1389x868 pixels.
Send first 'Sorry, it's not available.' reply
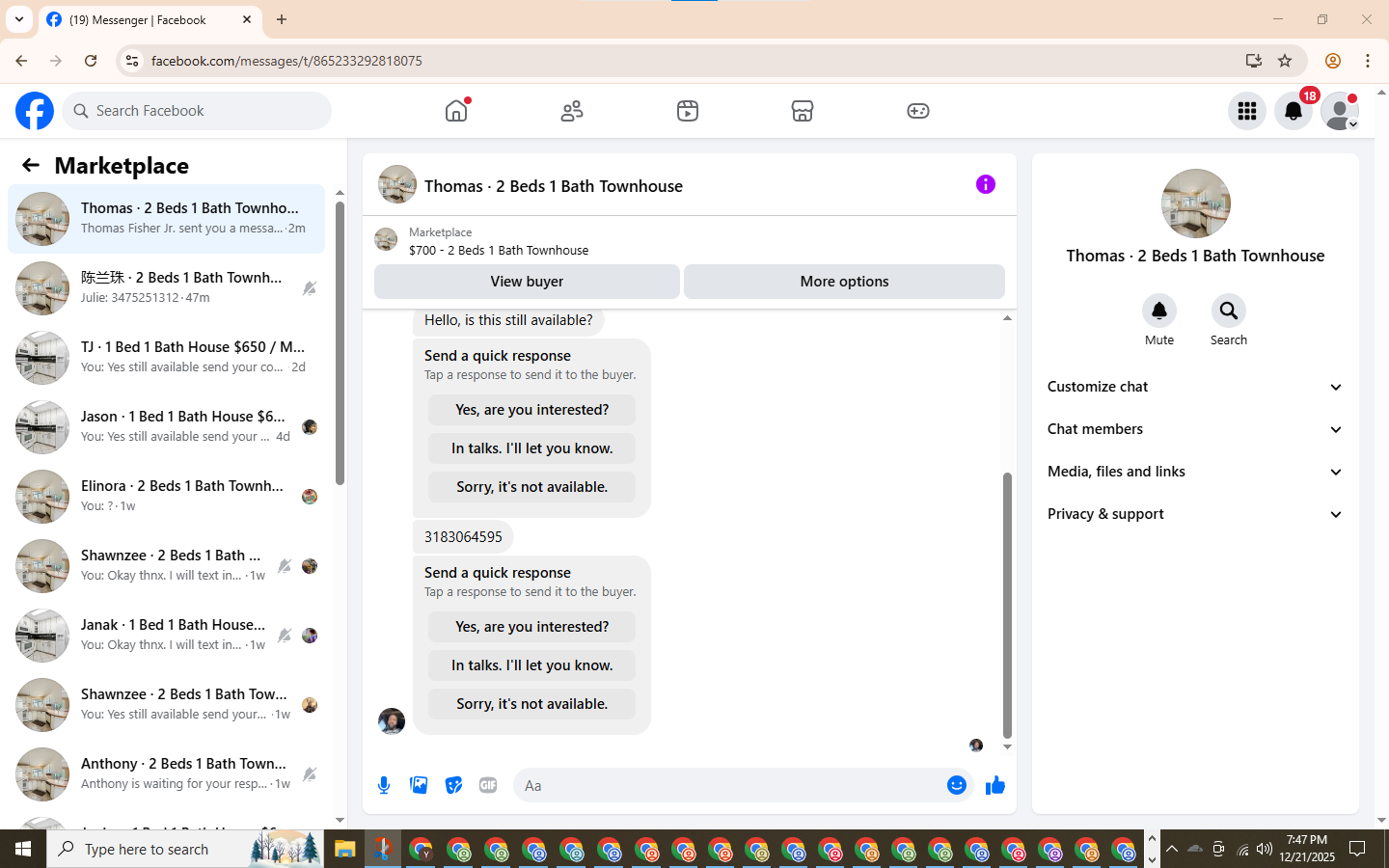coord(531,487)
